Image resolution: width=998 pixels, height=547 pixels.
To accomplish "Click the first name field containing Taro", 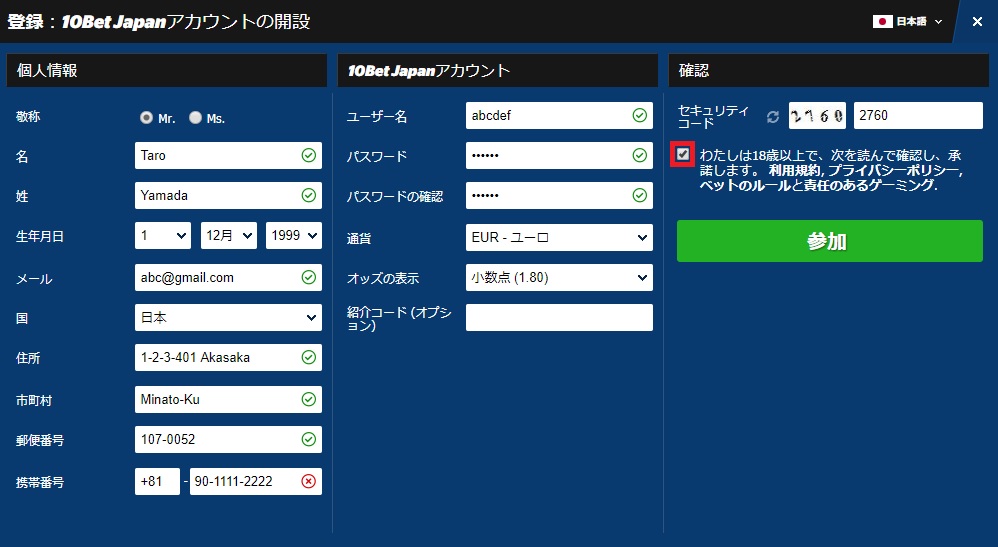I will (x=228, y=155).
